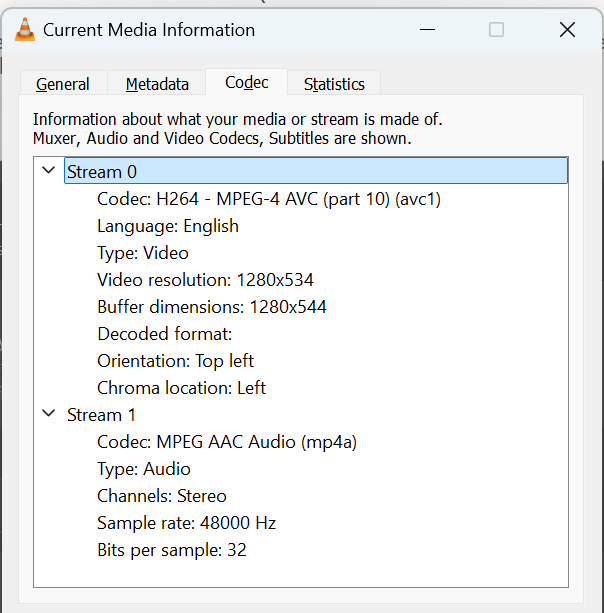The width and height of the screenshot is (604, 613).
Task: Select the Orientation: Top left row
Action: [x=175, y=361]
